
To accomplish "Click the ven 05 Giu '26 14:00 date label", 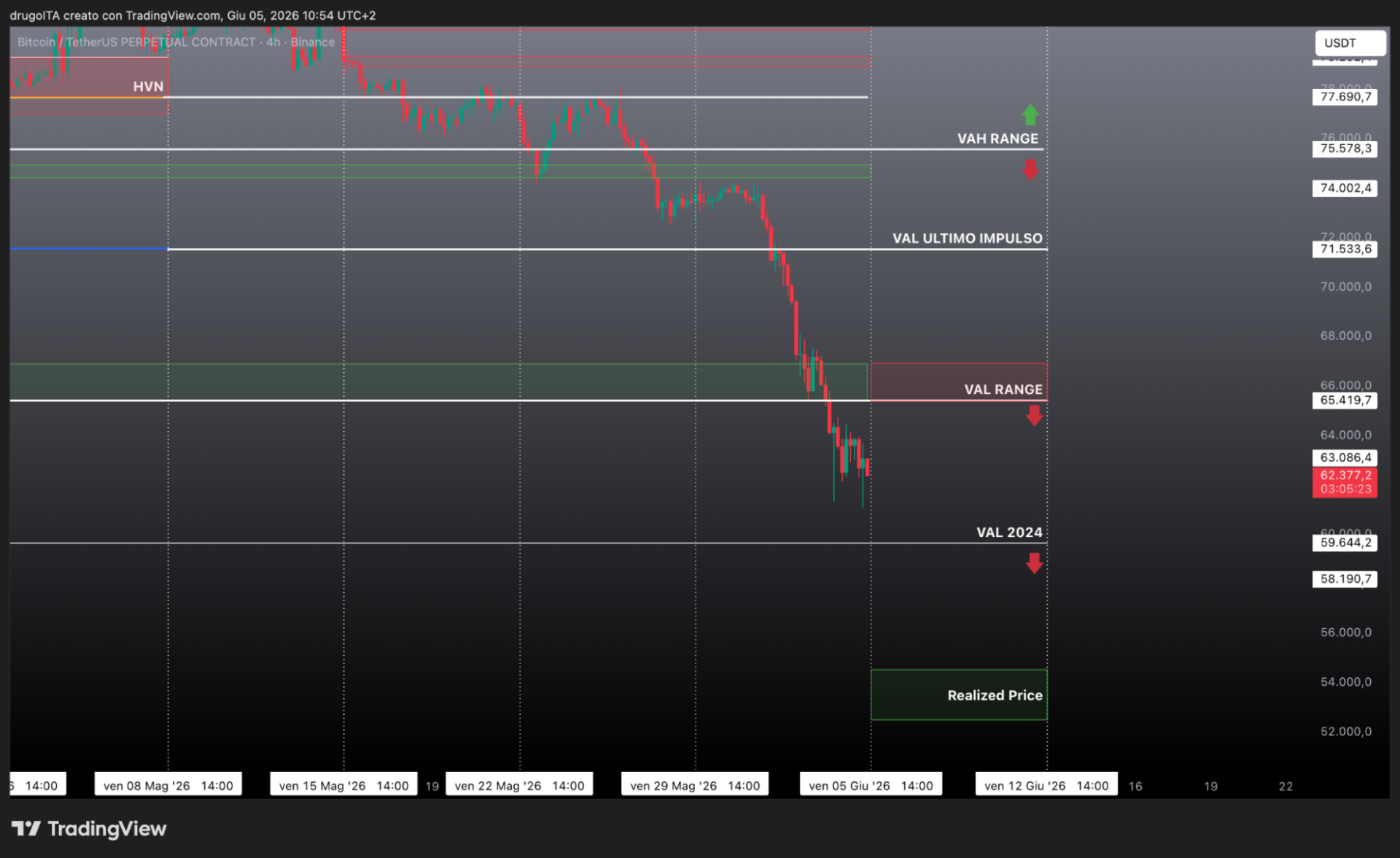I will (871, 786).
